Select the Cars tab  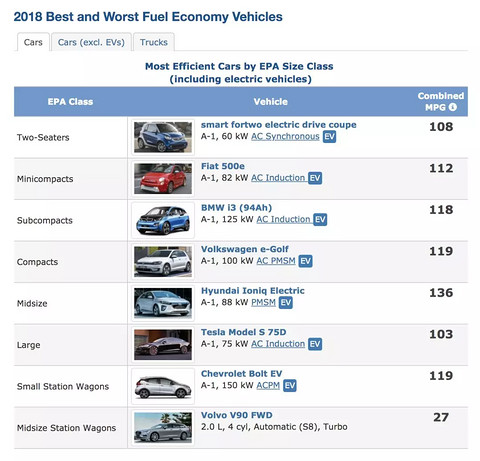point(33,42)
